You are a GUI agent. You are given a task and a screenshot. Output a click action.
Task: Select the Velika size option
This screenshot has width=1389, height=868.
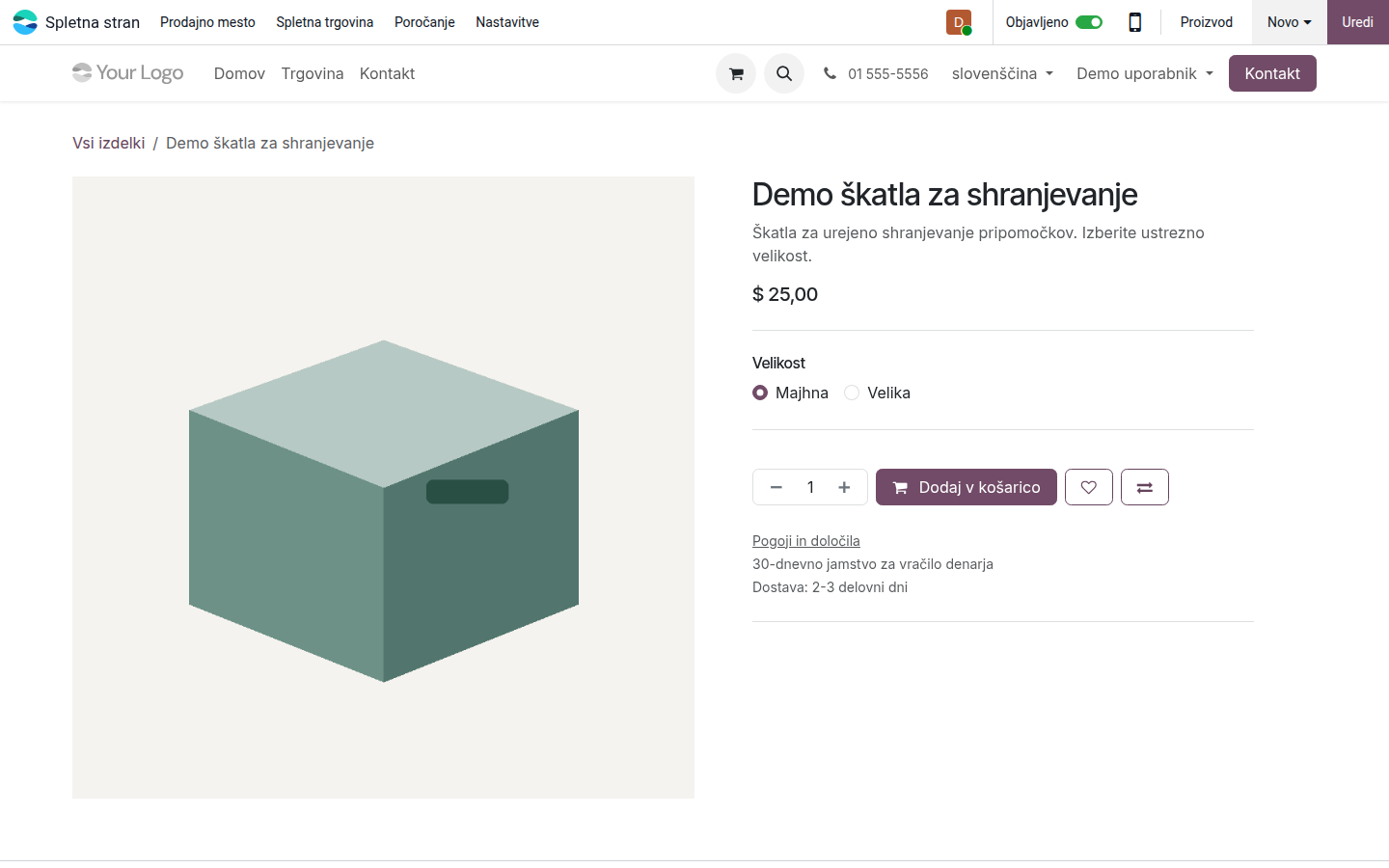click(x=852, y=393)
